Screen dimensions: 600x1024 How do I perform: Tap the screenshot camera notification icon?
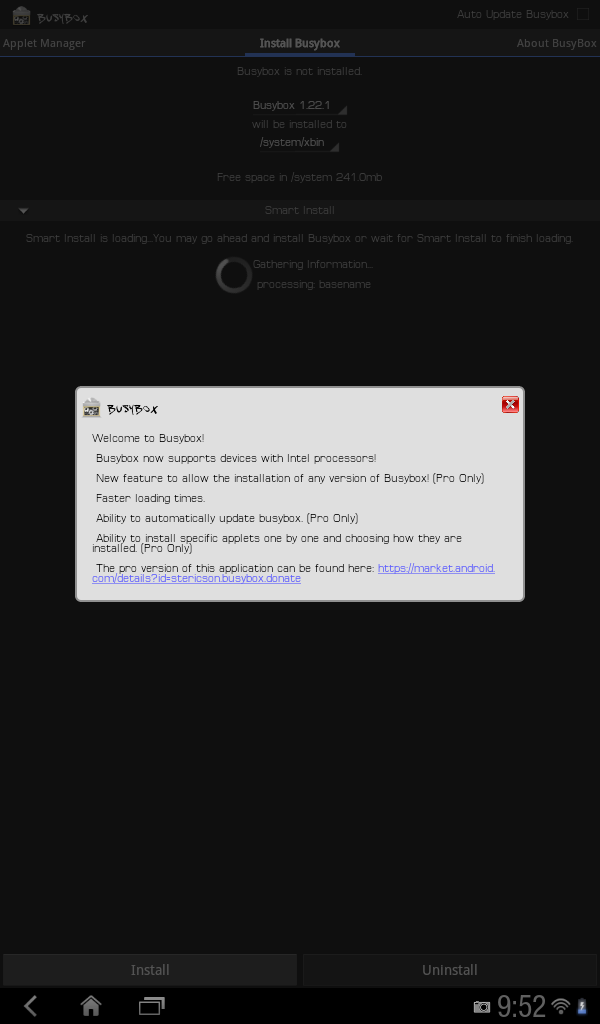[x=482, y=1007]
